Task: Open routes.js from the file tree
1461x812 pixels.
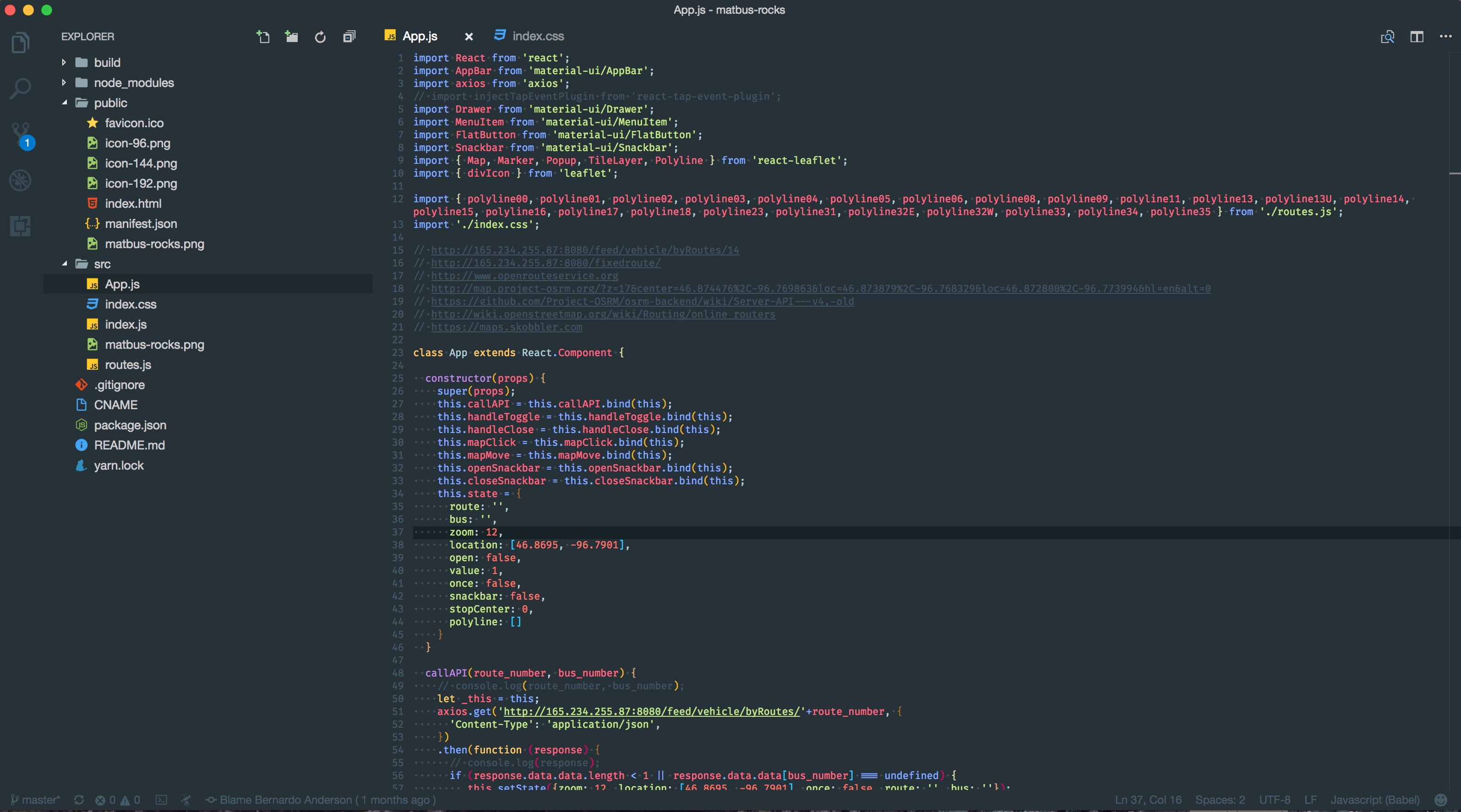Action: click(128, 364)
